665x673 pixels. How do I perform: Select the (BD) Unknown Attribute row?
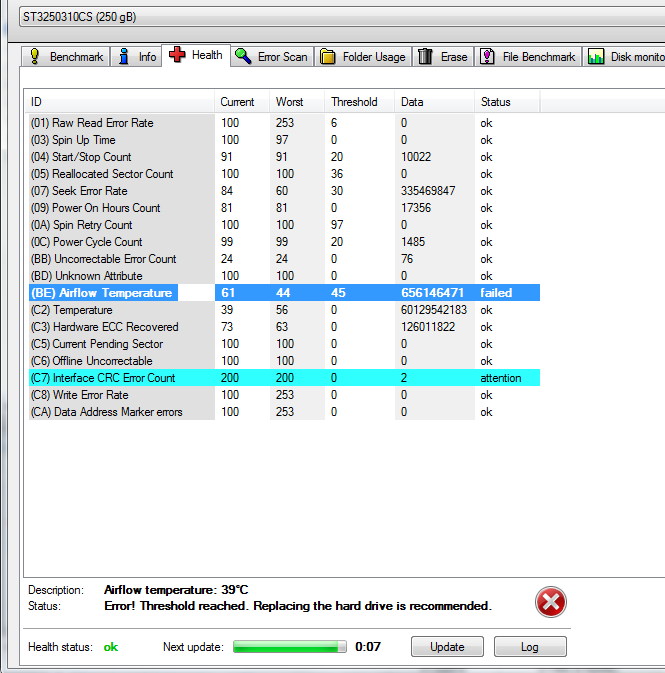tap(284, 276)
